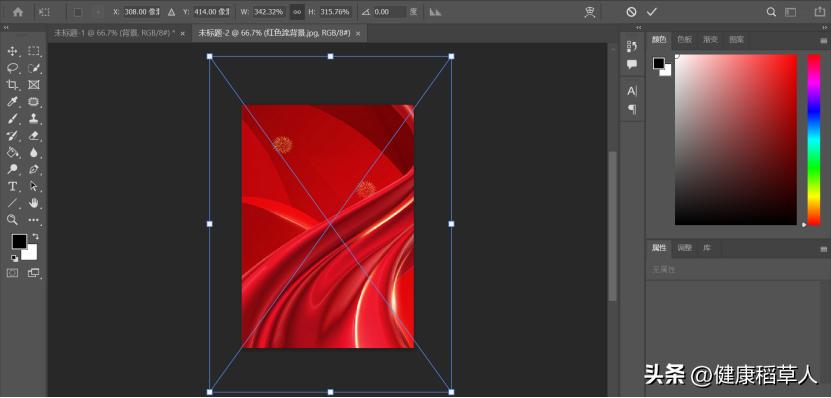
Task: Select the Blur tool droplet icon
Action: point(34,153)
